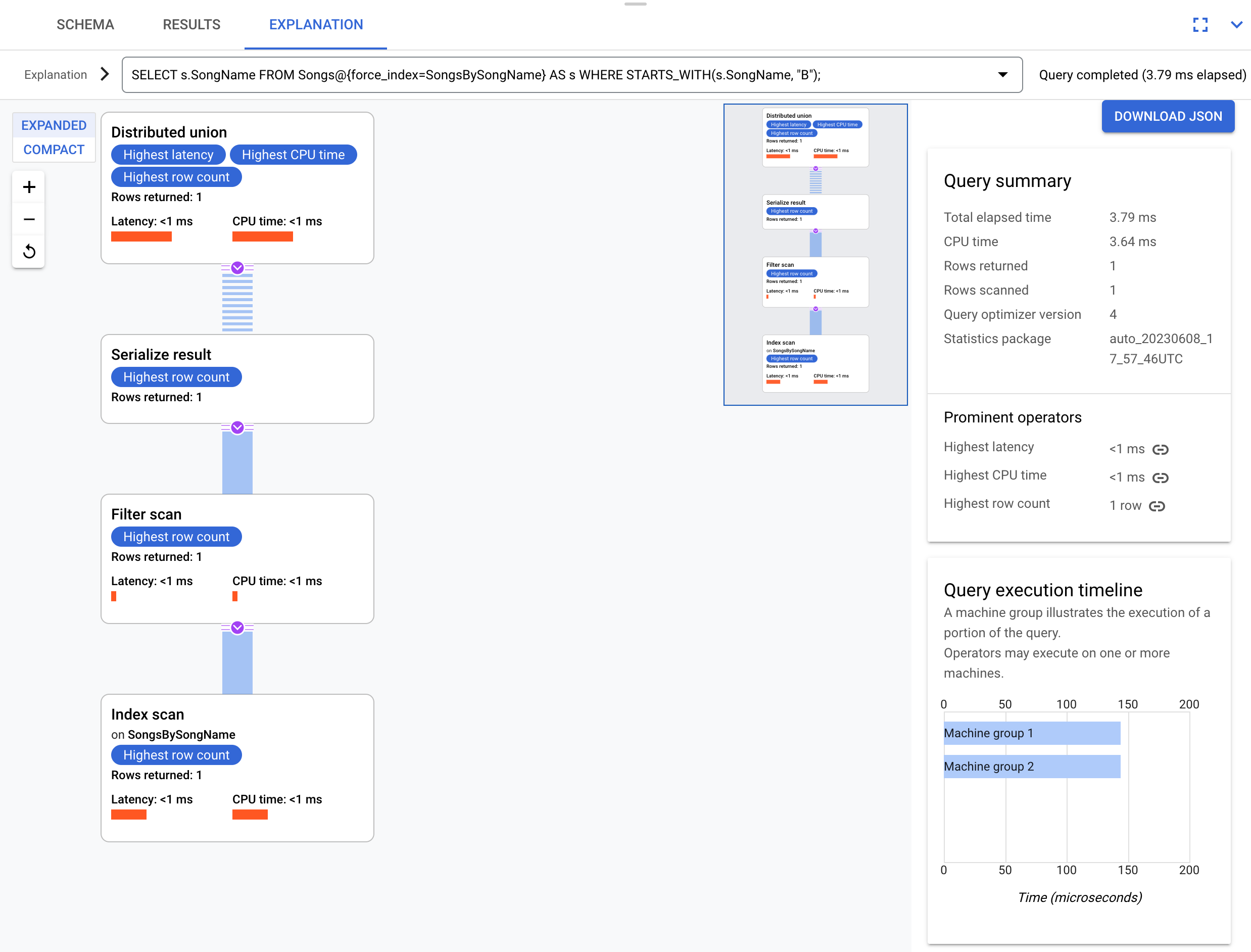Click zoom out minus icon

(x=29, y=219)
